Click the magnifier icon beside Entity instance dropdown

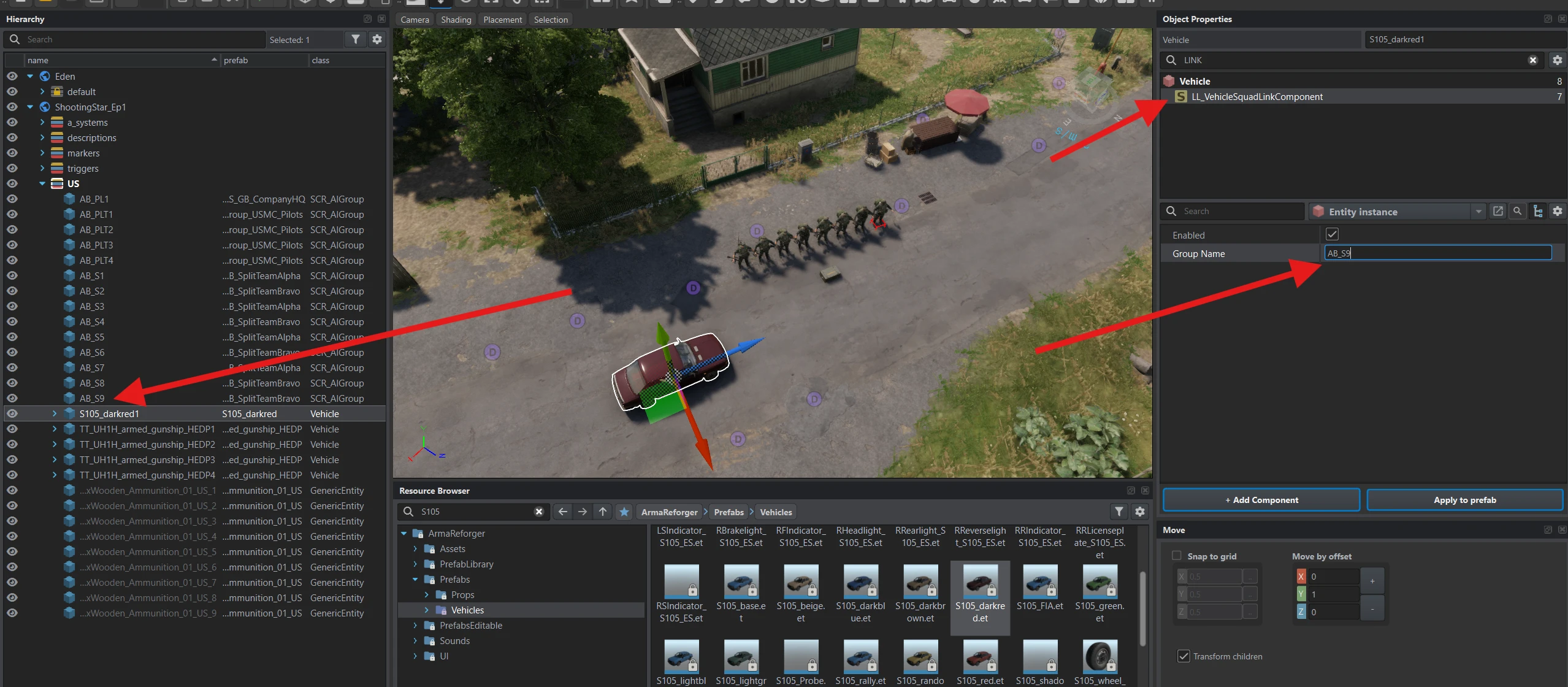1517,211
